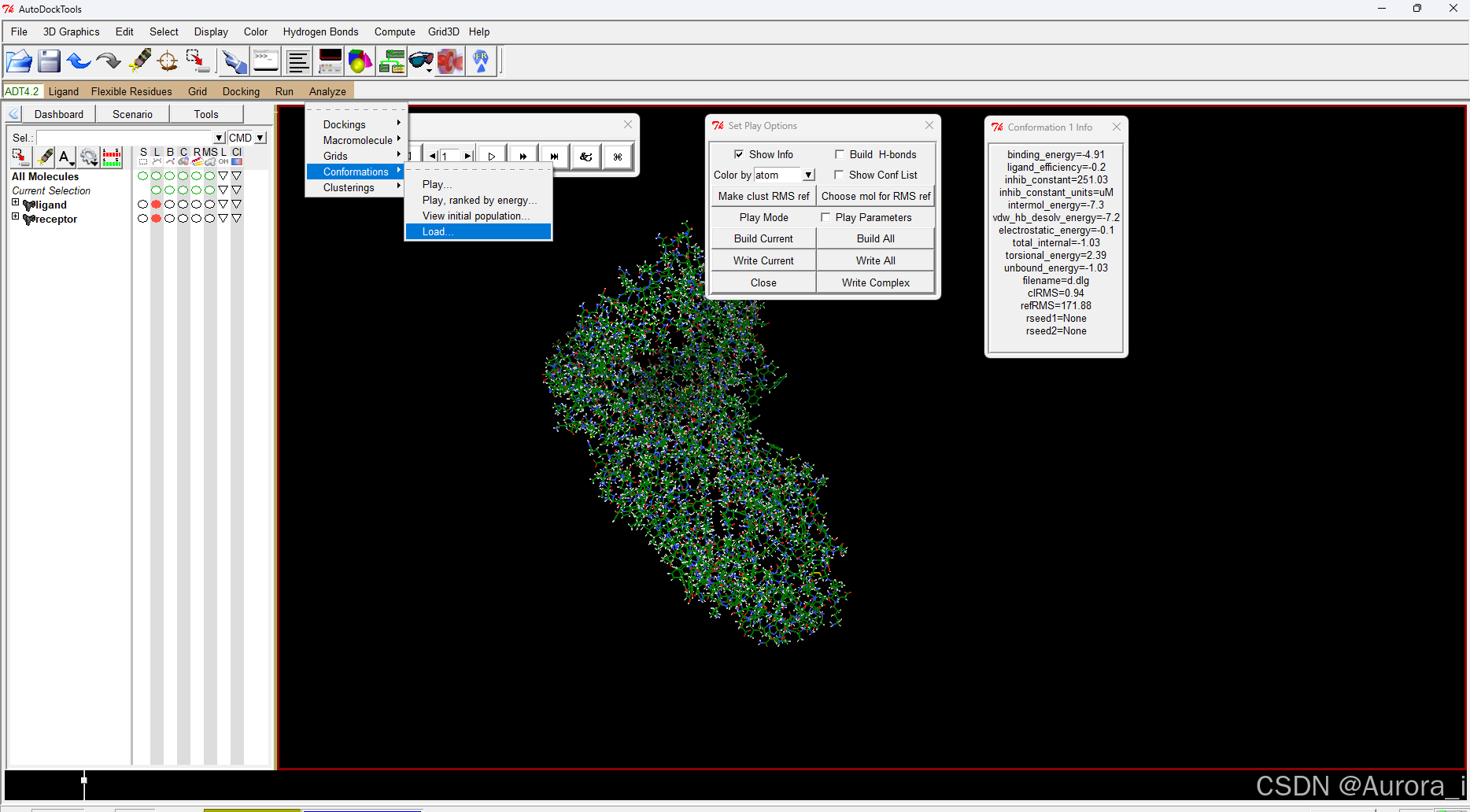Click Choose mol for RMS ref button
Viewport: 1470px width, 812px height.
pos(875,196)
